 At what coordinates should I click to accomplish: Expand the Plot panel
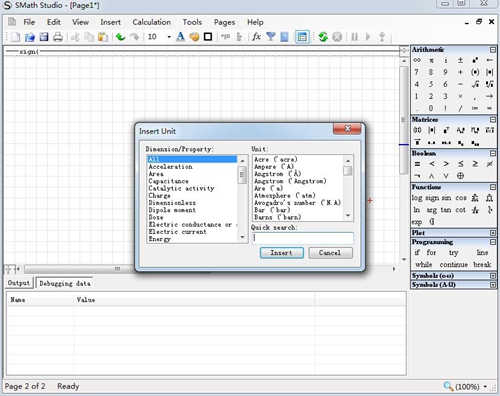(493, 233)
